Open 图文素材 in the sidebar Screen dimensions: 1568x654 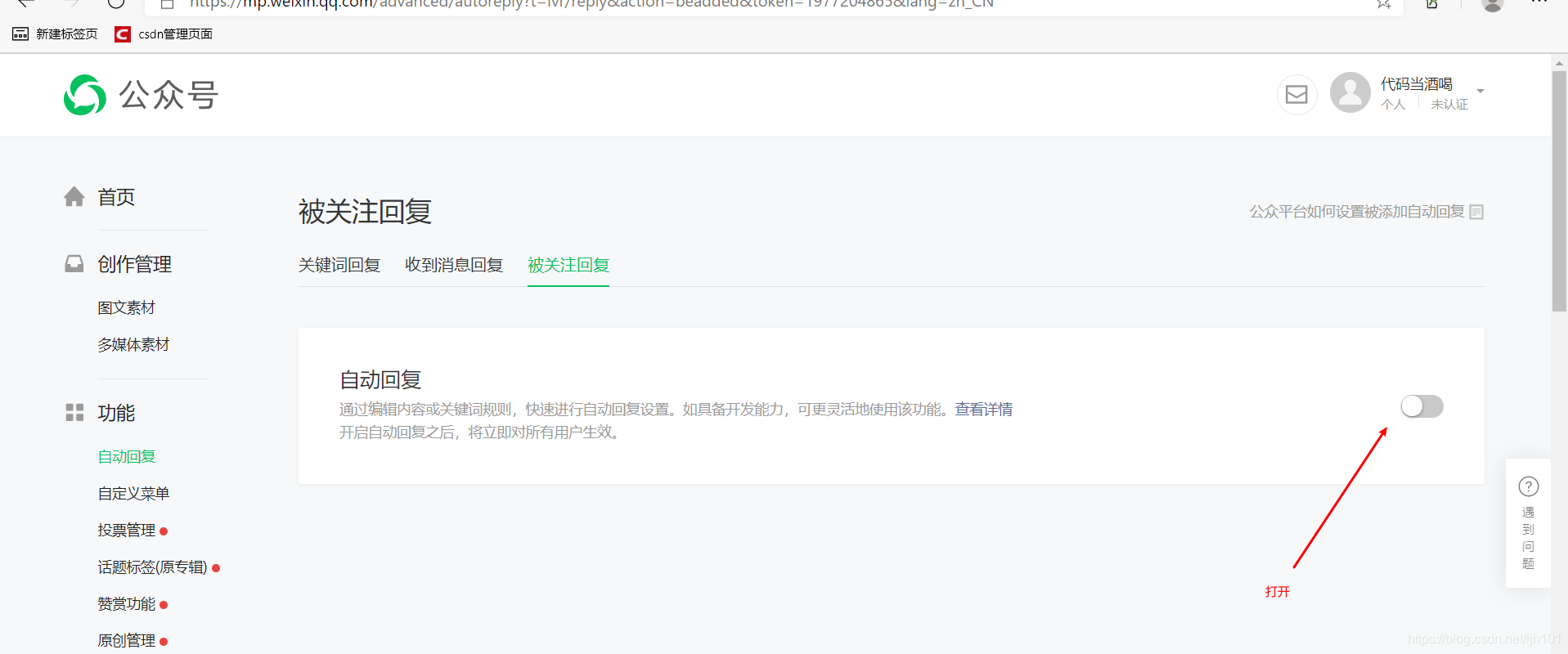pos(126,308)
